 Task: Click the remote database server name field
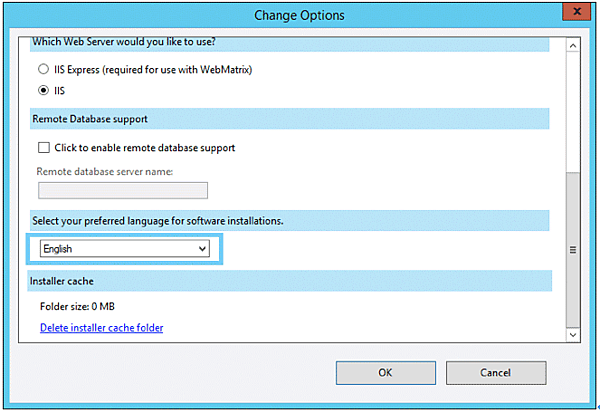(x=123, y=190)
